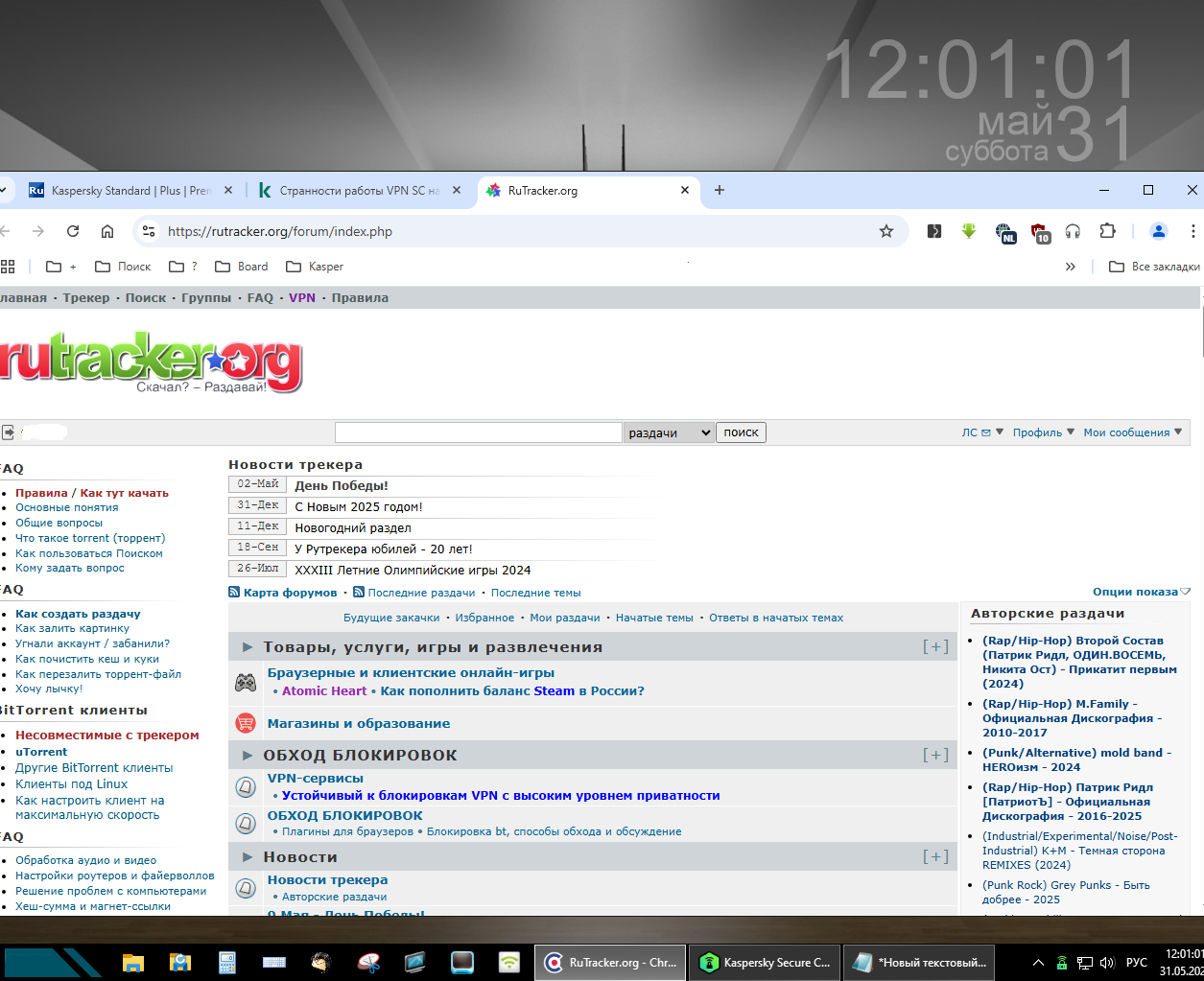Open the Поиск bookmarks folder
This screenshot has width=1204, height=981.
[122, 267]
